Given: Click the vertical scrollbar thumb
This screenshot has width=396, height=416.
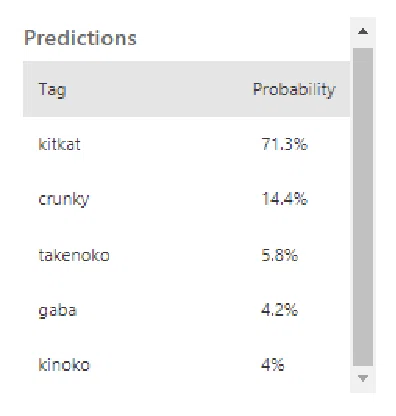Looking at the screenshot, I should (x=363, y=207).
